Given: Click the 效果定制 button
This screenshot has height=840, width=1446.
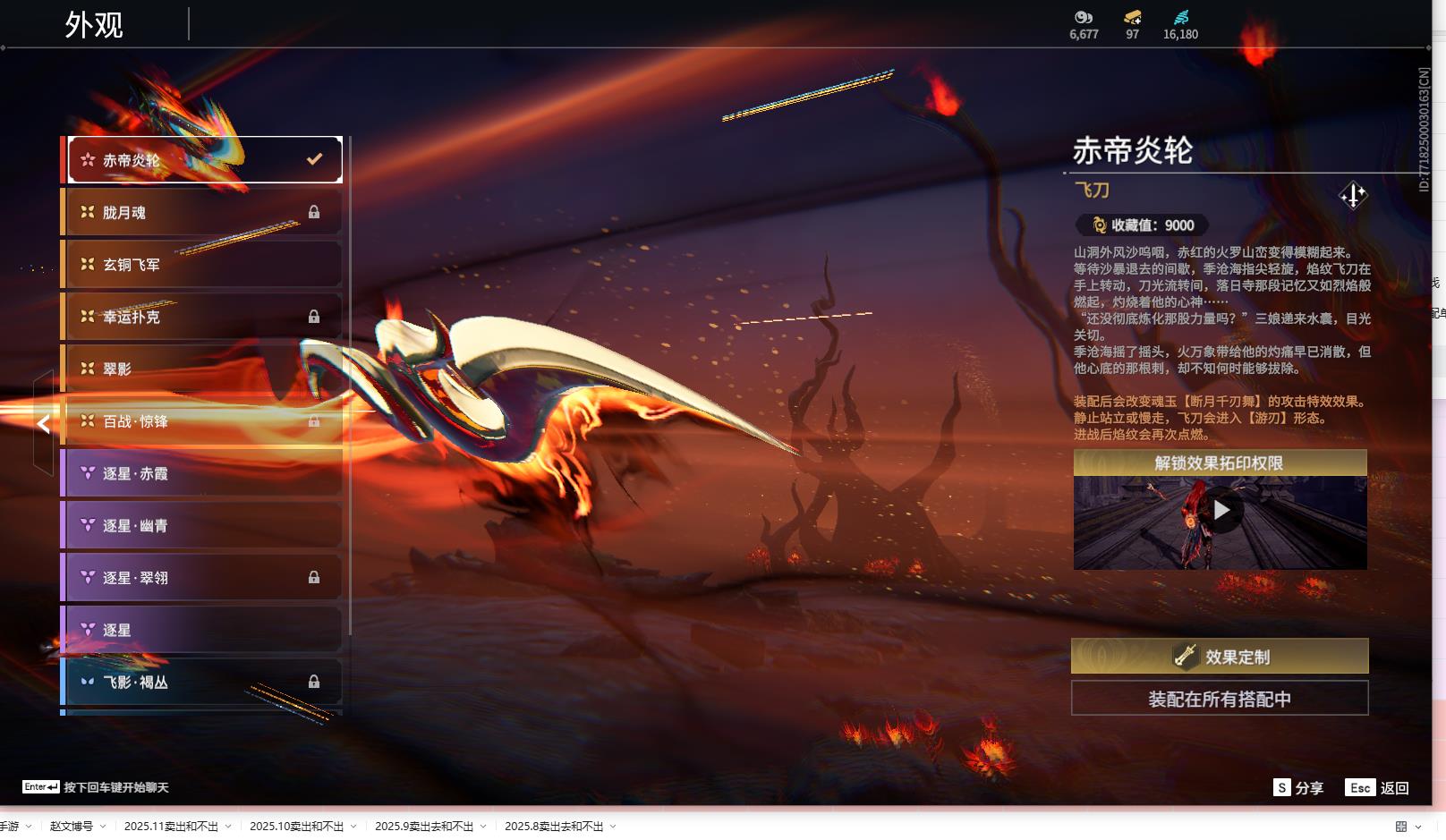Looking at the screenshot, I should click(x=1220, y=657).
